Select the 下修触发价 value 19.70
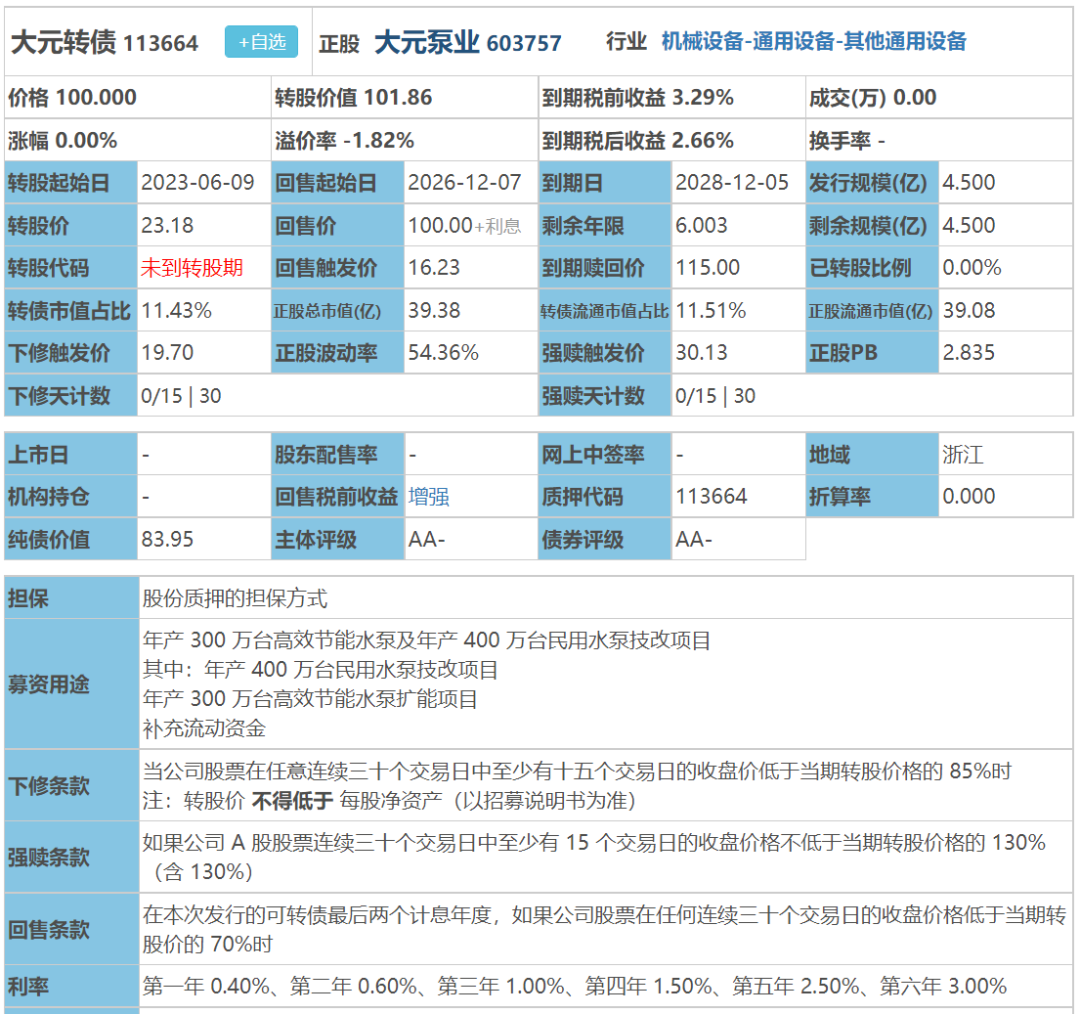This screenshot has height=1014, width=1080. [x=167, y=353]
